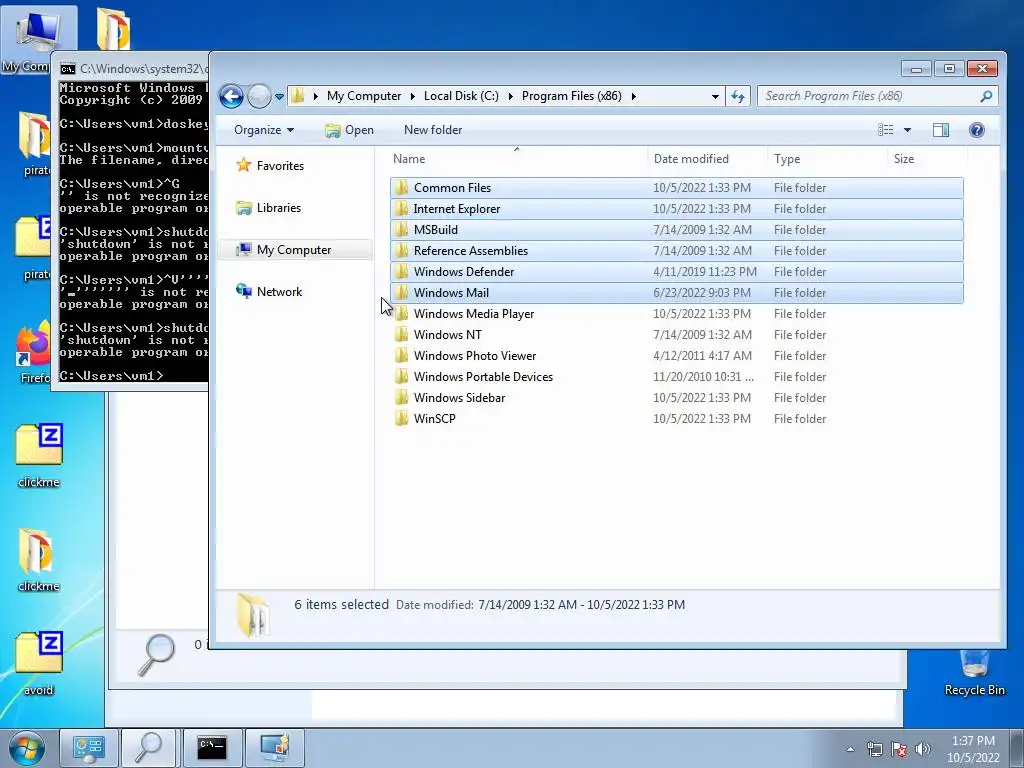Click the avoid zip desktop icon
Screen dimensions: 1024x768
[39, 664]
